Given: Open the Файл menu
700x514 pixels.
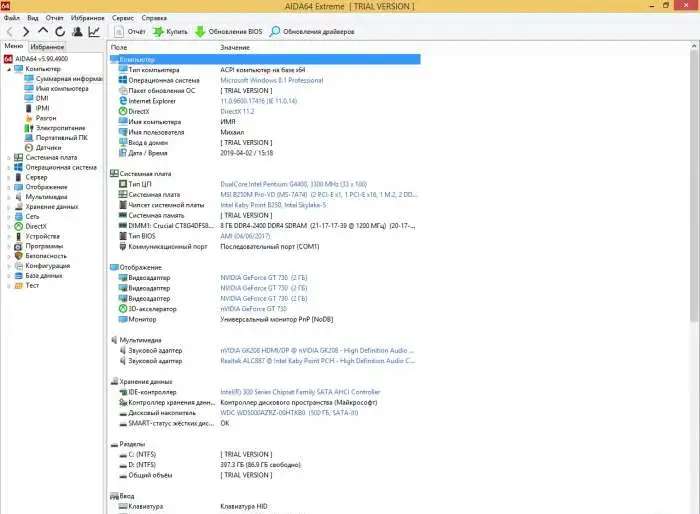Looking at the screenshot, I should 12,18.
